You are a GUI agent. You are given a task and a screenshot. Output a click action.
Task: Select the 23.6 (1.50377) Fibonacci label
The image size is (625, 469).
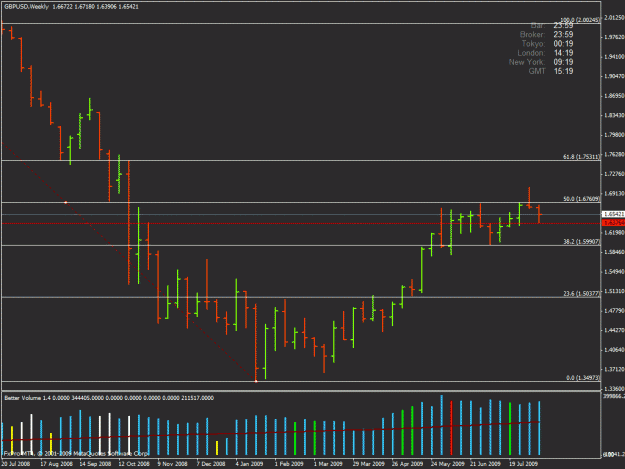[x=581, y=294]
